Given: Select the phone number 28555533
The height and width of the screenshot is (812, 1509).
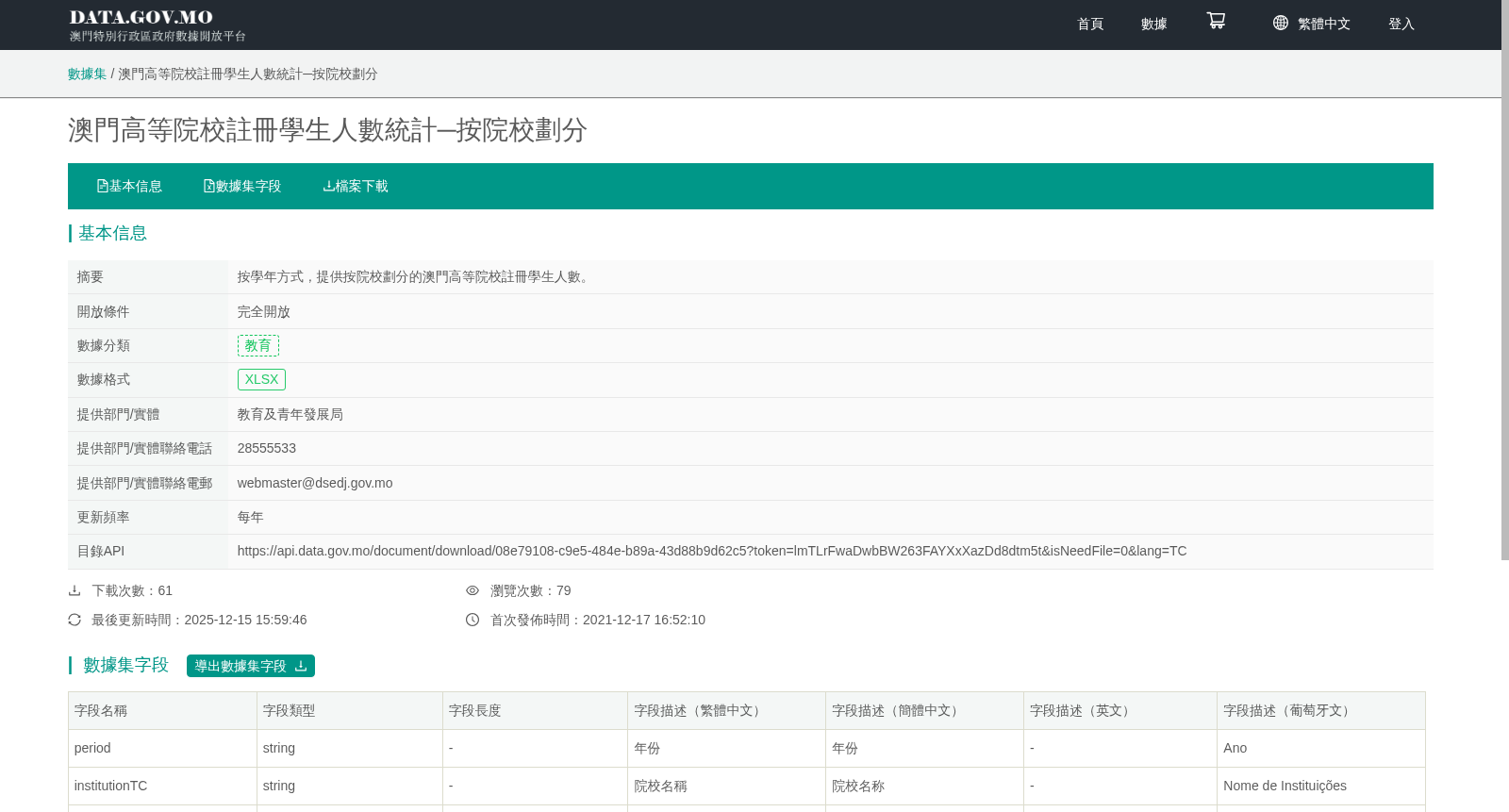Looking at the screenshot, I should [267, 448].
